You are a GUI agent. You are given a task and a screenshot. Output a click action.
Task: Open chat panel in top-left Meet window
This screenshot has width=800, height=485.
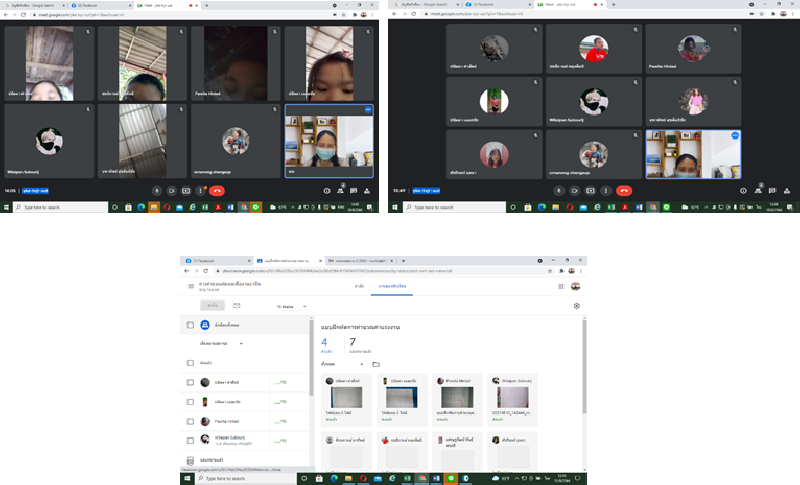click(x=354, y=190)
